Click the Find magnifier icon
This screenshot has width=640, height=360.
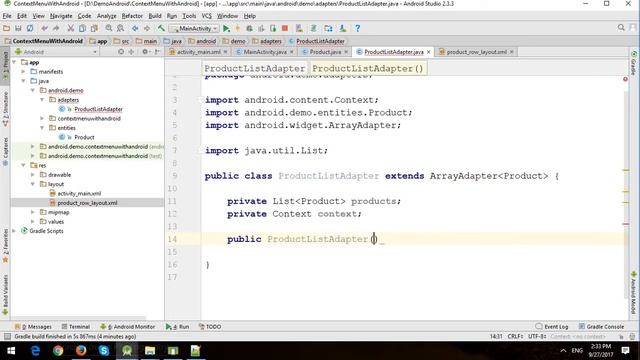pos(109,29)
